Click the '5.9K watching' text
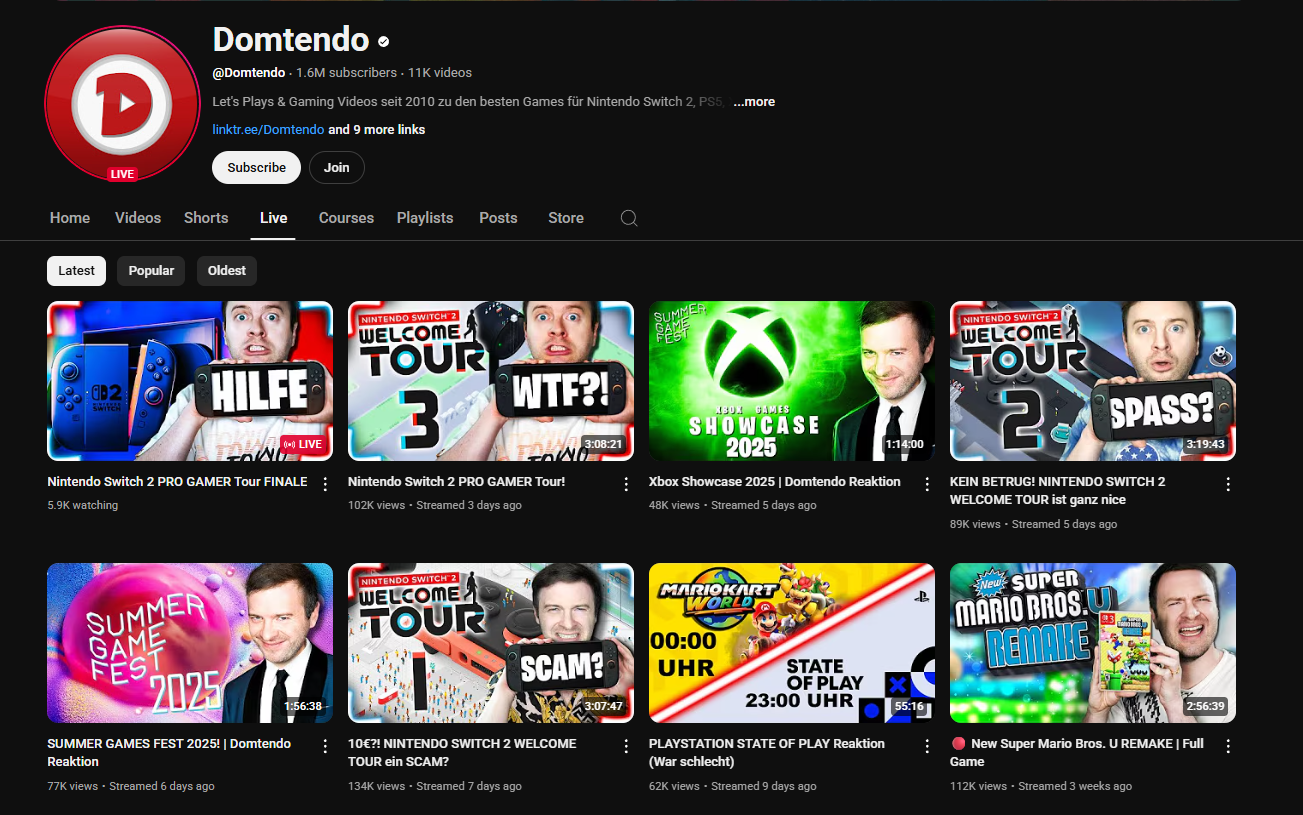 click(x=82, y=505)
